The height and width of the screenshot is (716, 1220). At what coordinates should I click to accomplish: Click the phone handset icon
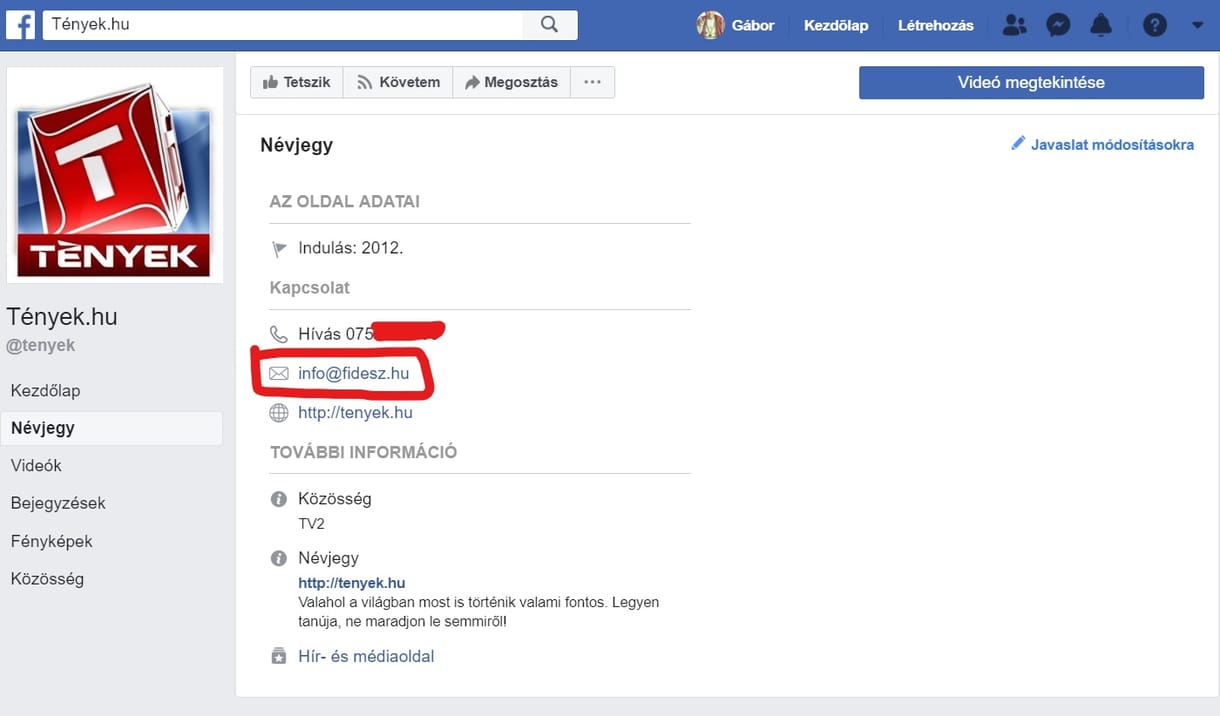click(x=279, y=334)
